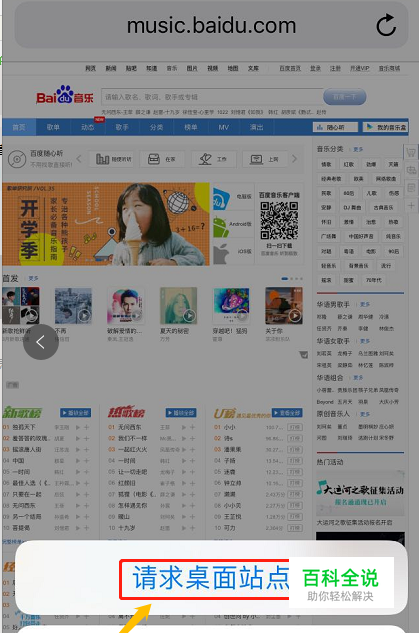Open 我的音乐盒 button
The image size is (419, 633).
pyautogui.click(x=385, y=127)
